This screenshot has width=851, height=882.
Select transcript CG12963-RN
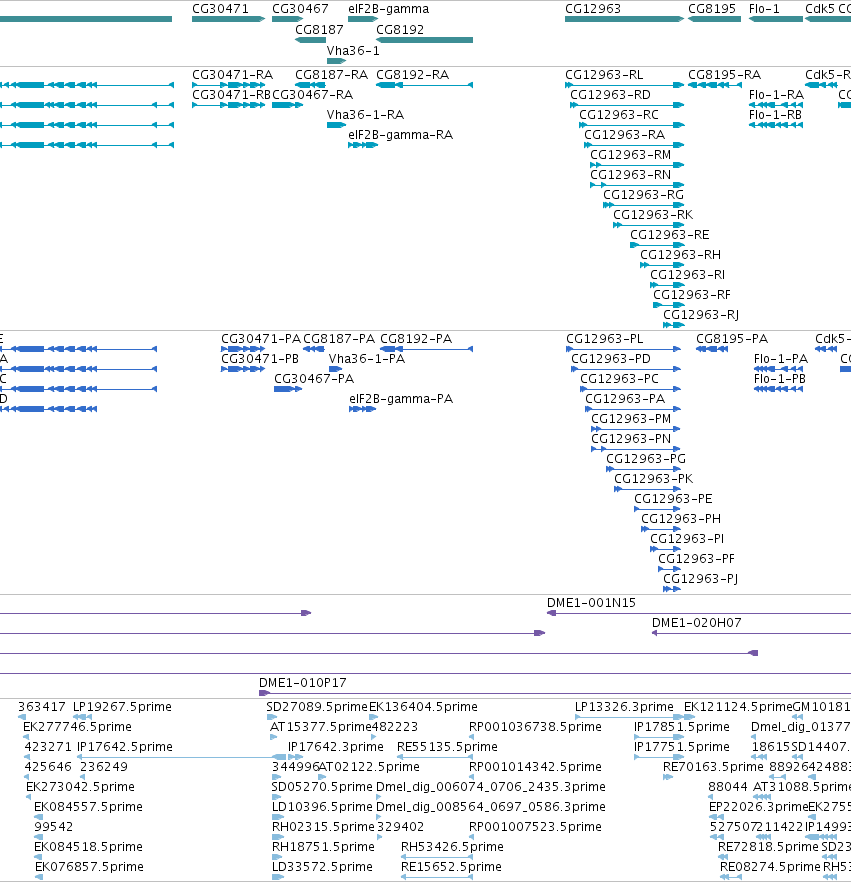tap(631, 175)
